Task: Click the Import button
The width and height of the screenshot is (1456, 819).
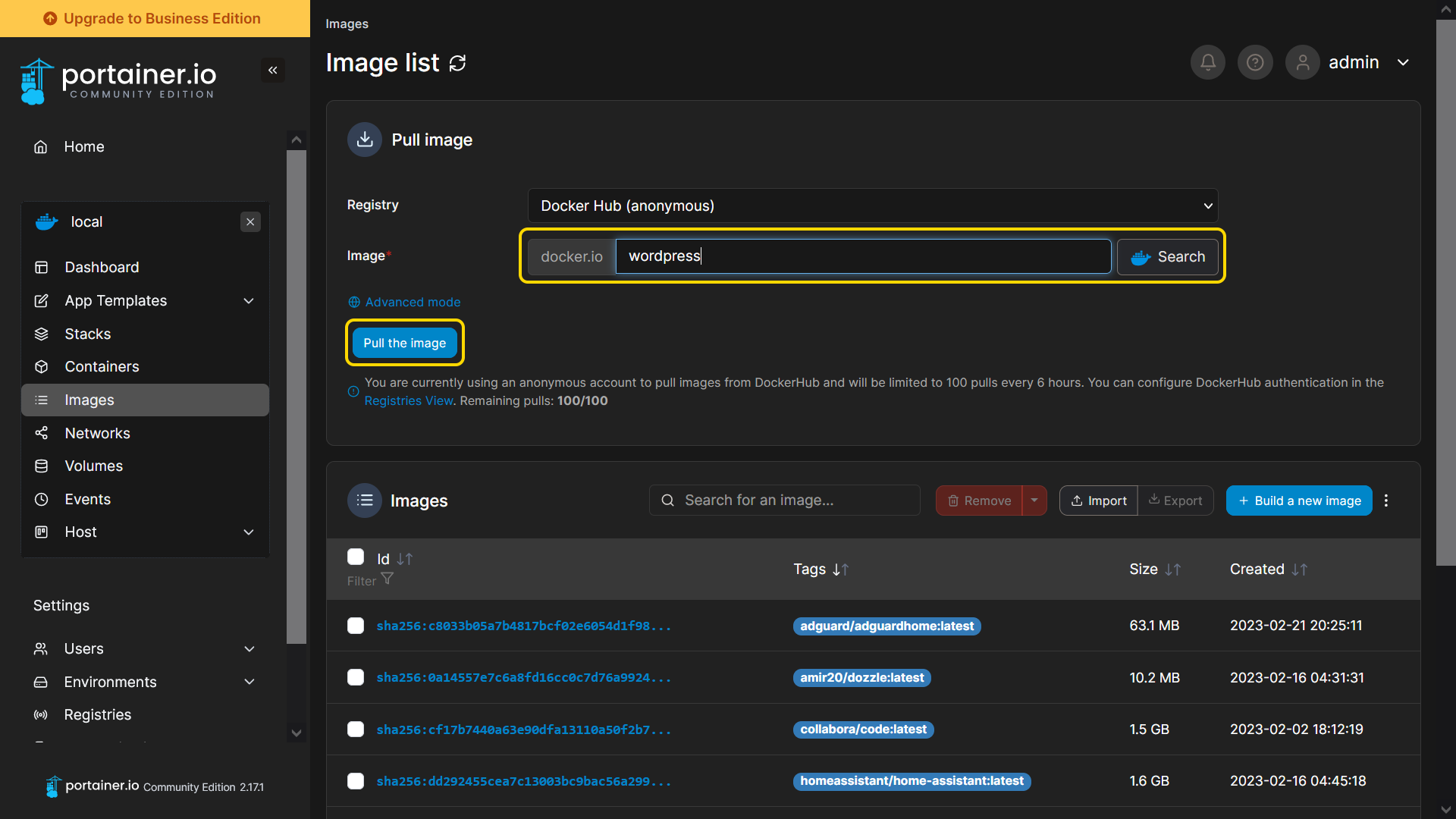Action: [x=1099, y=500]
